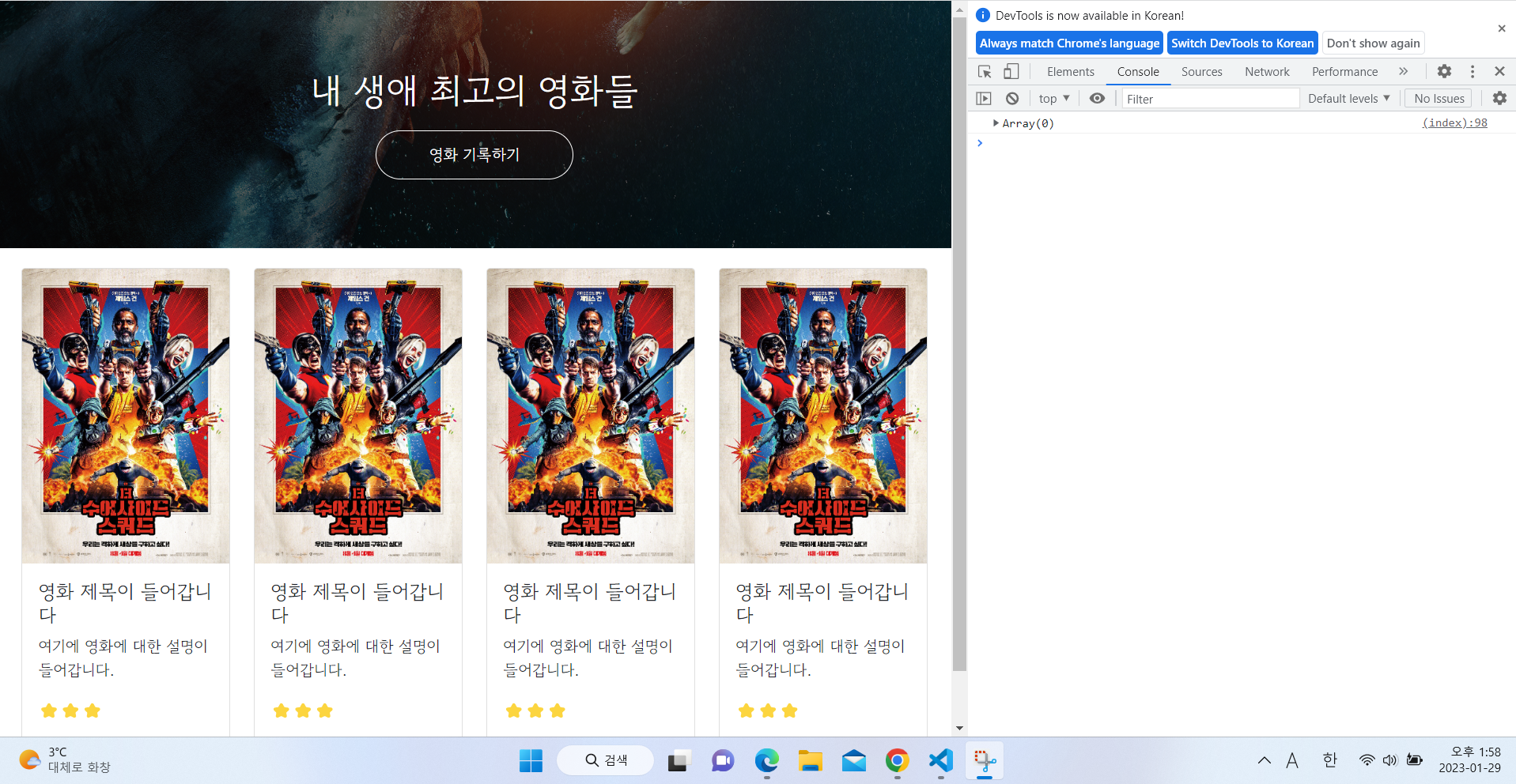
Task: Click the No Issues button
Action: click(1439, 99)
